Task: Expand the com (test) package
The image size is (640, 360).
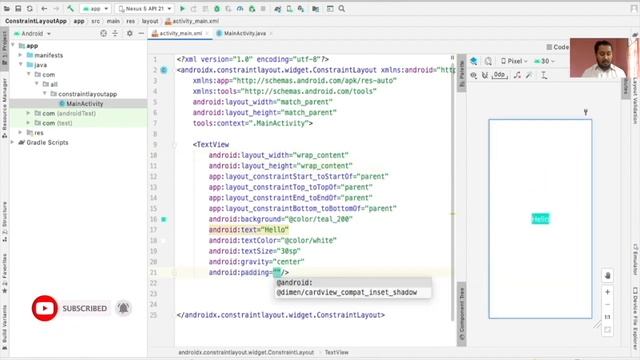Action: tap(28, 123)
